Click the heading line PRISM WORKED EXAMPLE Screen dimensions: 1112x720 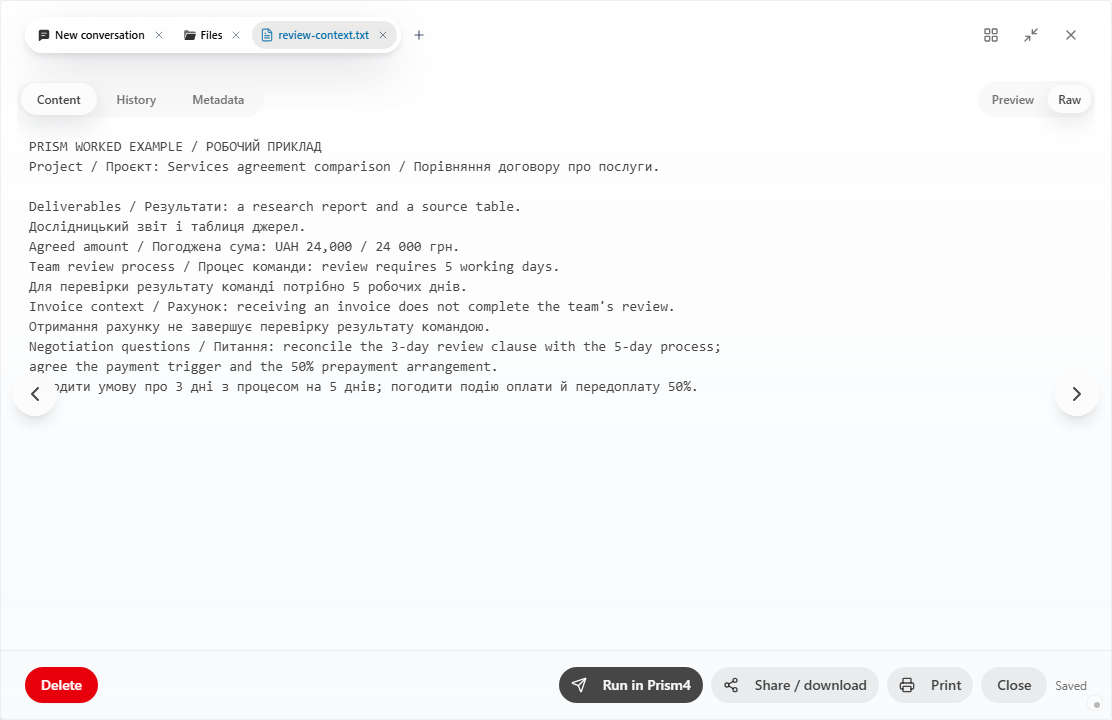point(175,147)
